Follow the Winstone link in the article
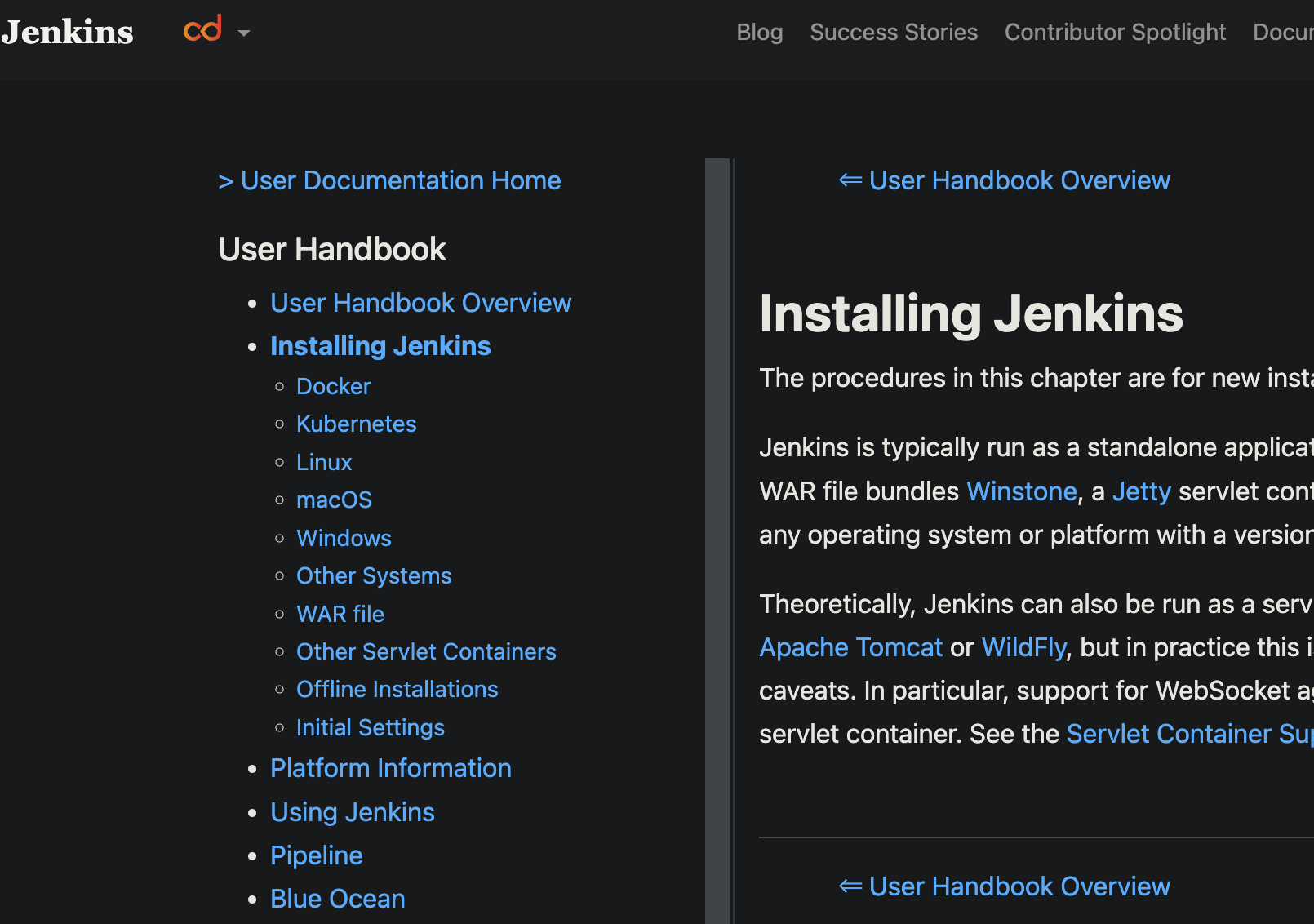This screenshot has width=1314, height=924. (1022, 491)
